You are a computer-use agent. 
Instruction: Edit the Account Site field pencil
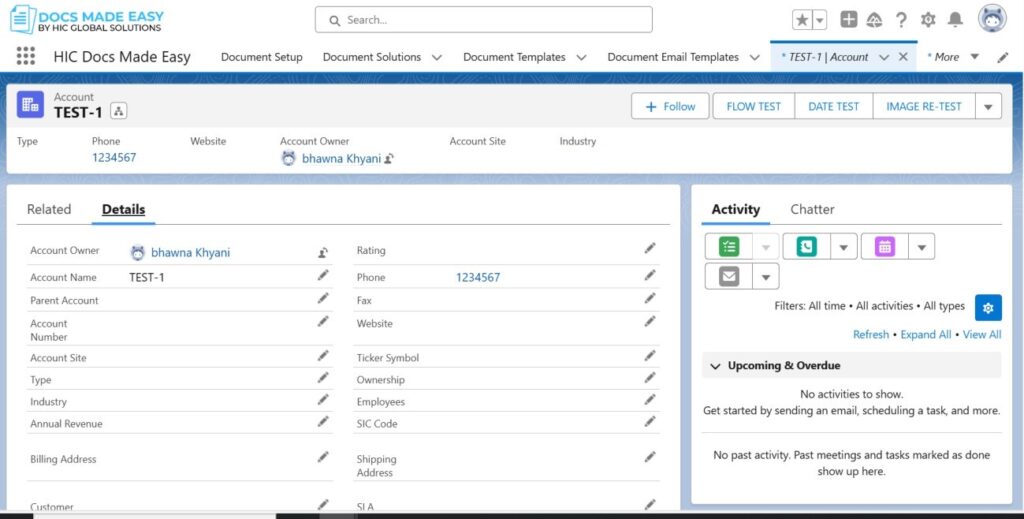323,356
